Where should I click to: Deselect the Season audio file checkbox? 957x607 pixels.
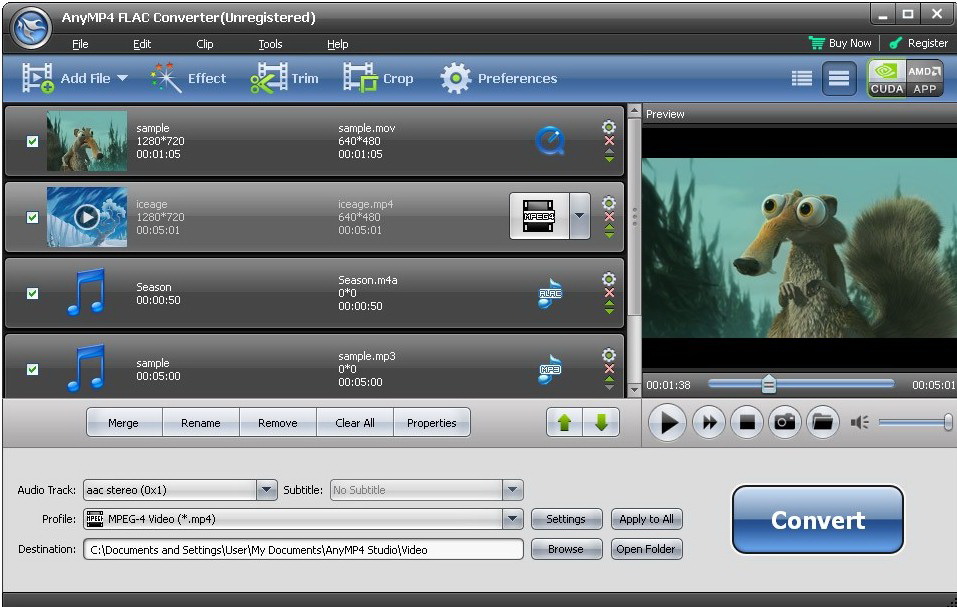click(32, 293)
